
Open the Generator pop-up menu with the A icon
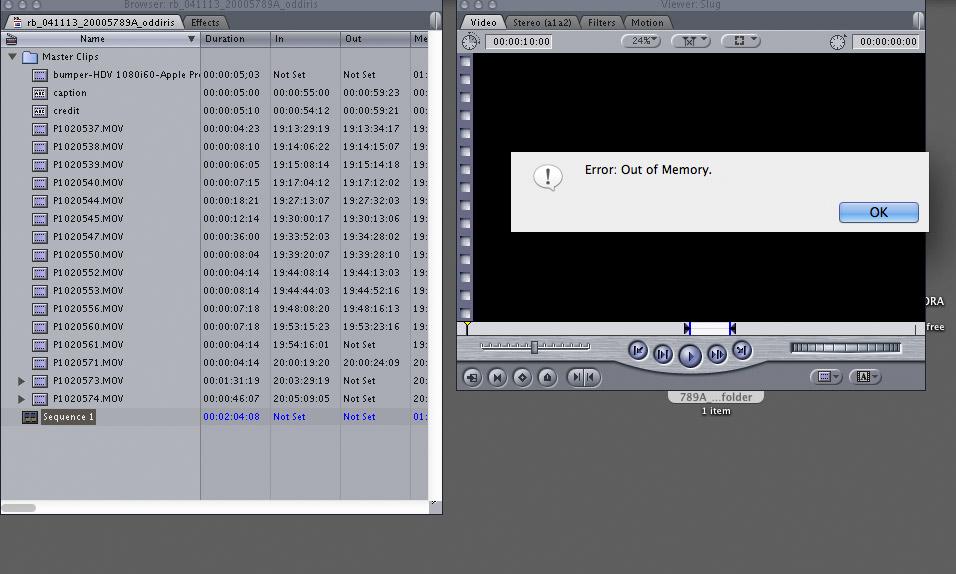click(x=865, y=377)
